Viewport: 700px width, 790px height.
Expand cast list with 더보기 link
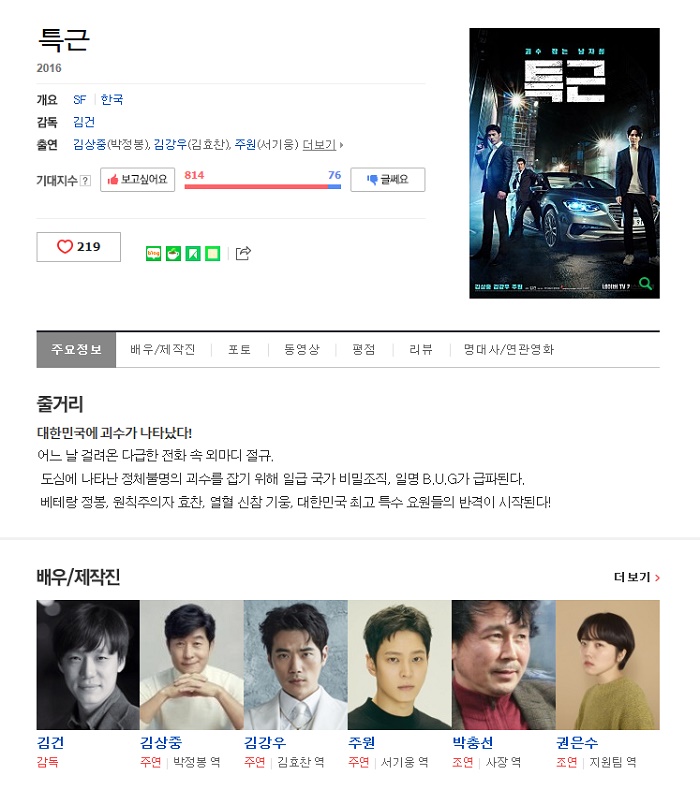point(323,145)
